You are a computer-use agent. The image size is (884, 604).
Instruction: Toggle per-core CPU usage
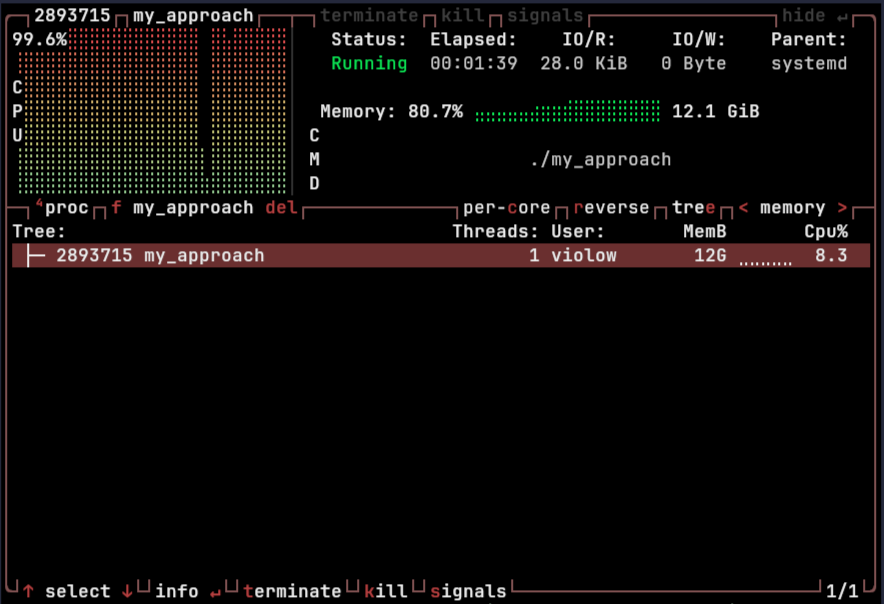pyautogui.click(x=506, y=208)
